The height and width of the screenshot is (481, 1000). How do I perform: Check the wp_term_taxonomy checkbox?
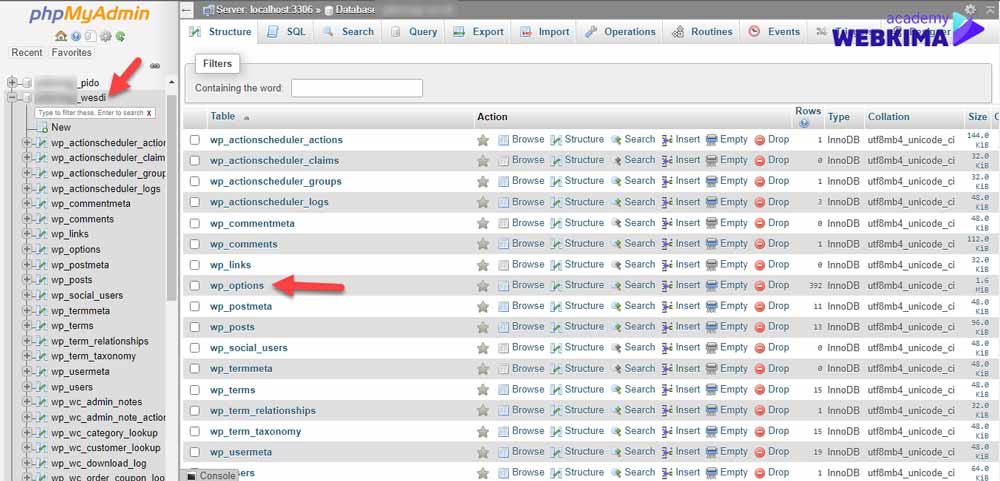coord(195,431)
